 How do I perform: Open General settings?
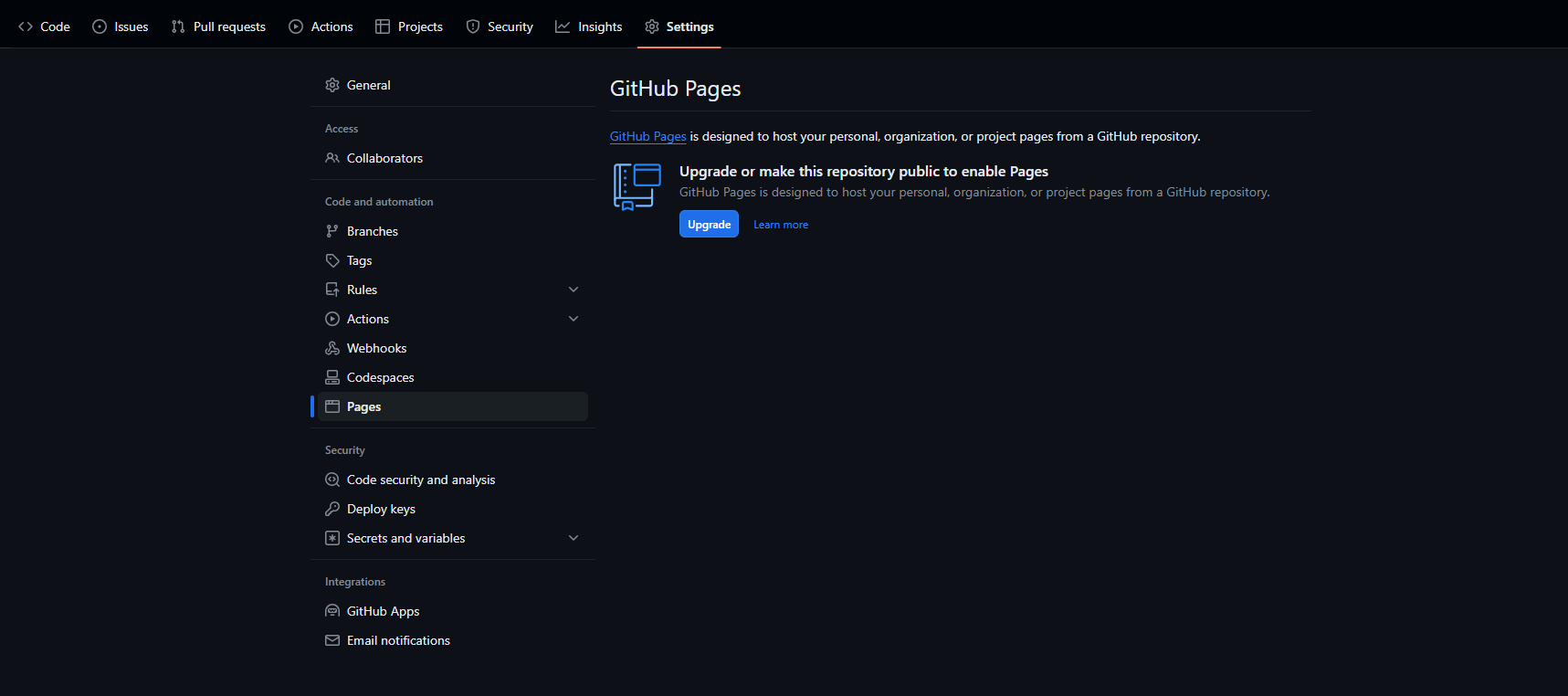453,85
